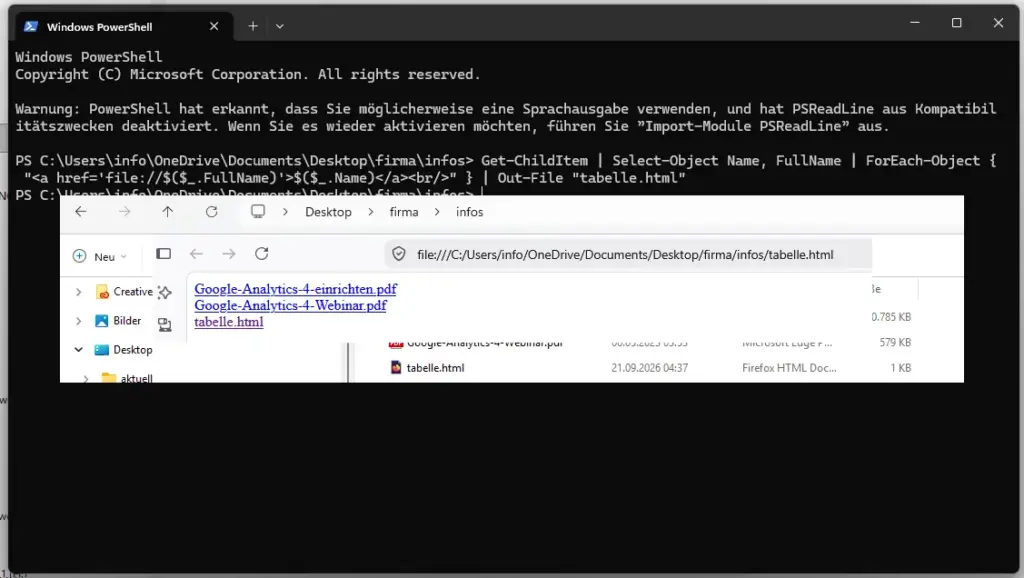Open Desktop in the Explorer breadcrumb
Image resolution: width=1024 pixels, height=578 pixels.
(328, 212)
